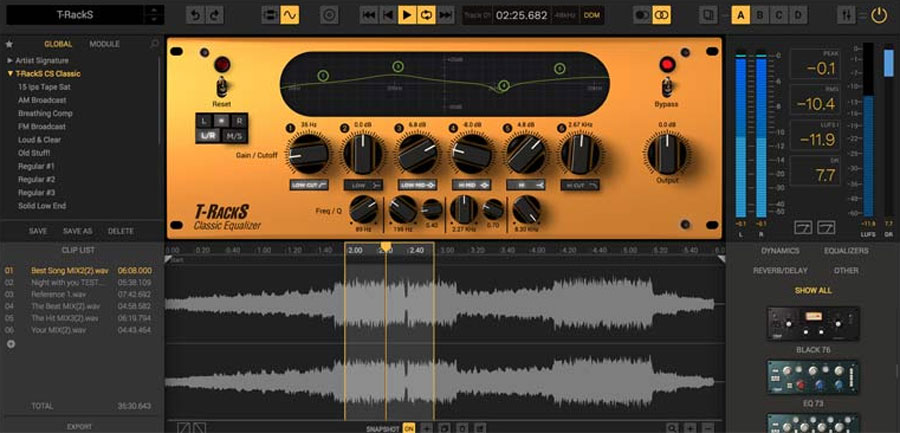Toggle the HI MID band button
Image resolution: width=900 pixels, height=433 pixels.
click(471, 185)
